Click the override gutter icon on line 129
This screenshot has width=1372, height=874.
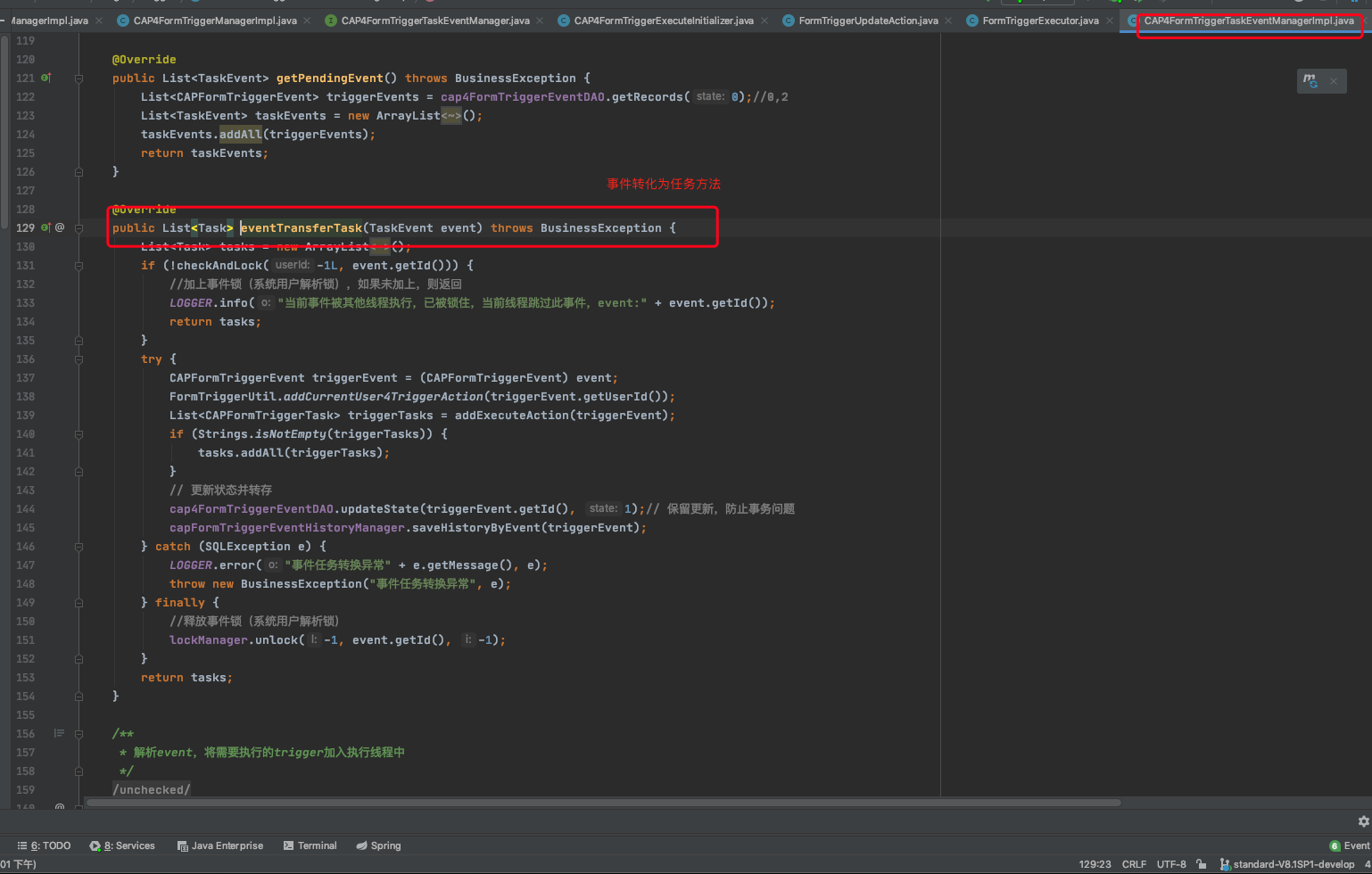tap(45, 228)
